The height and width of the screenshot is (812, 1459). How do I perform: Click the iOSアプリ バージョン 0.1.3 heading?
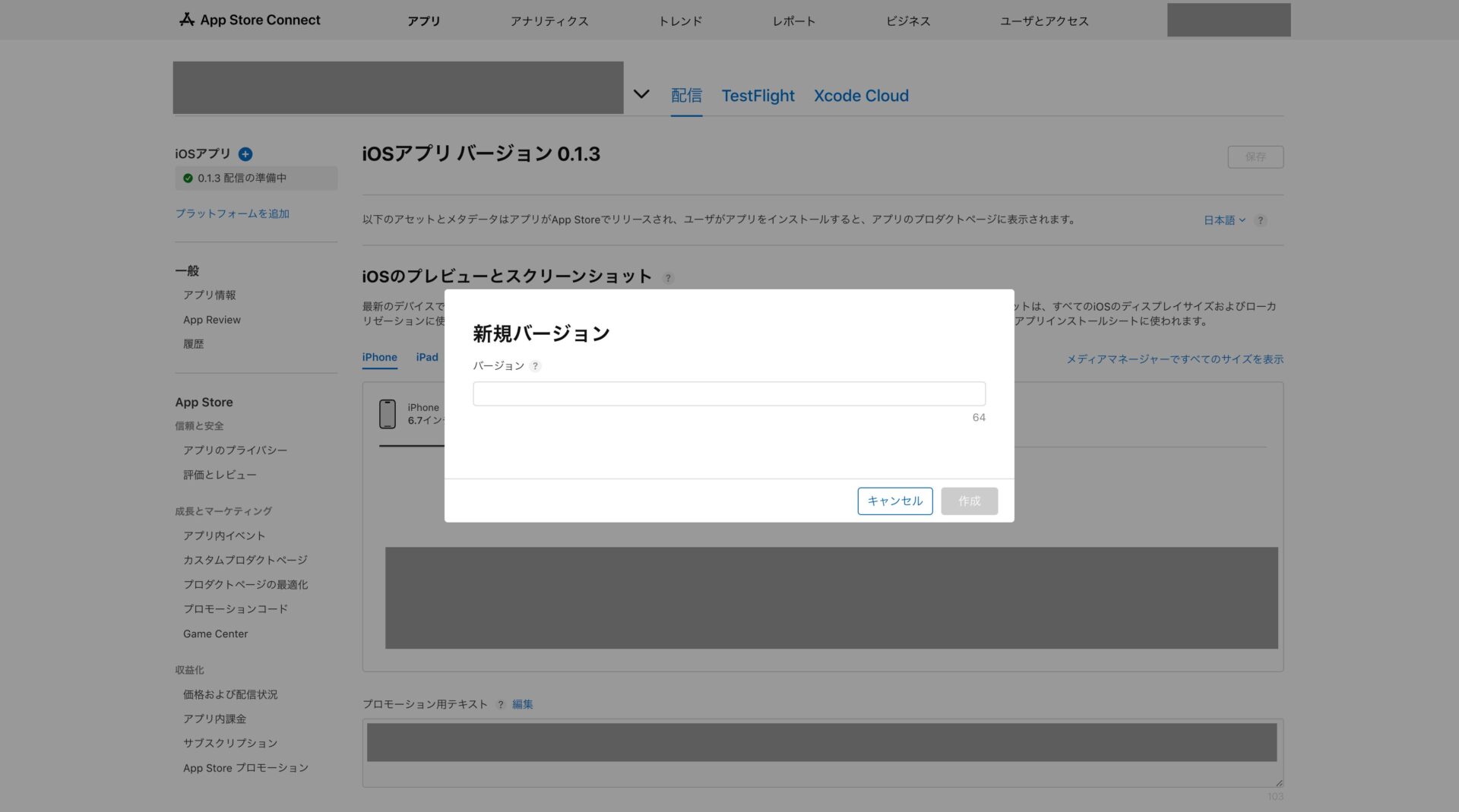[x=481, y=154]
